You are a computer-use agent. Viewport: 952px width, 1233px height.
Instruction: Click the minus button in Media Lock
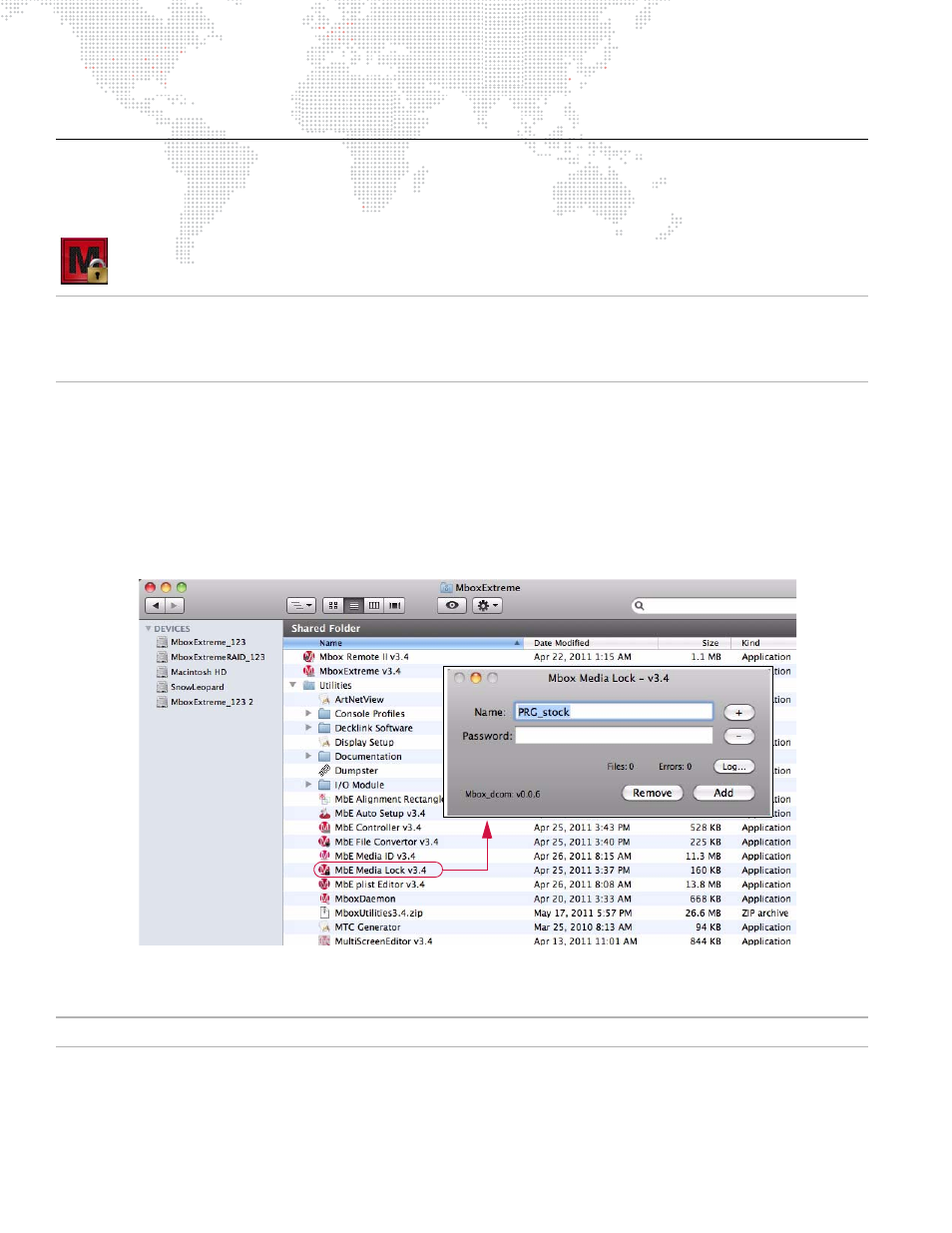(739, 736)
